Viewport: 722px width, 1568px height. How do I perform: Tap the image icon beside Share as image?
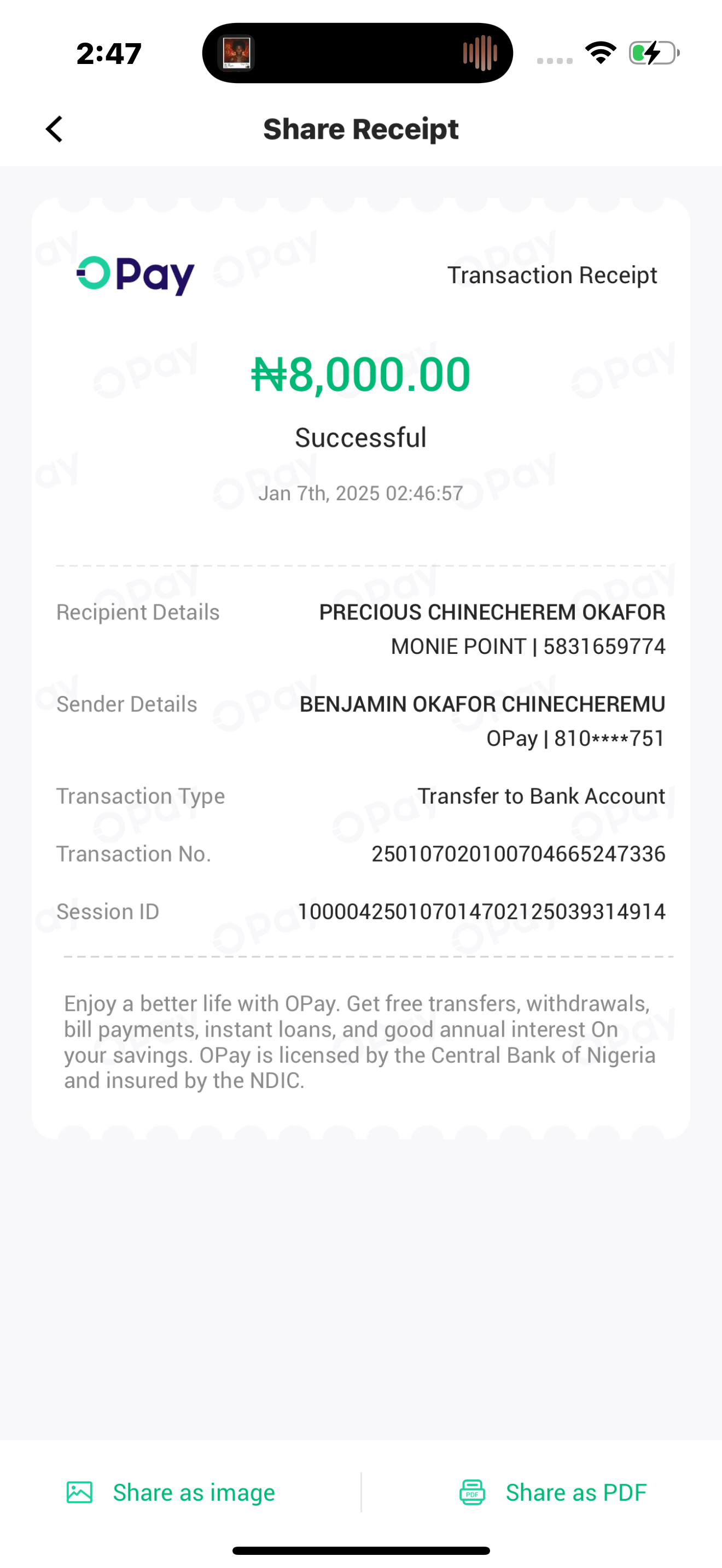79,1493
